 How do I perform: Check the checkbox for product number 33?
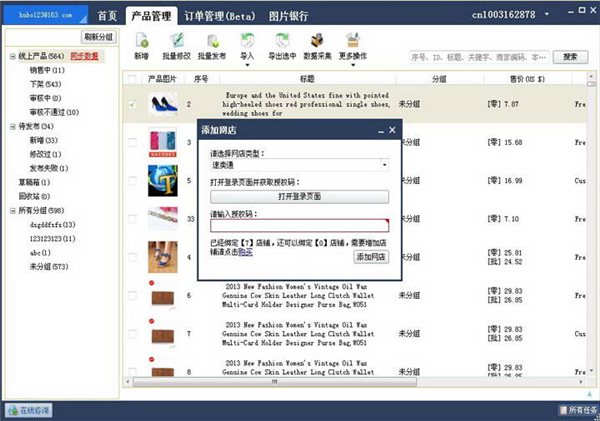click(132, 219)
